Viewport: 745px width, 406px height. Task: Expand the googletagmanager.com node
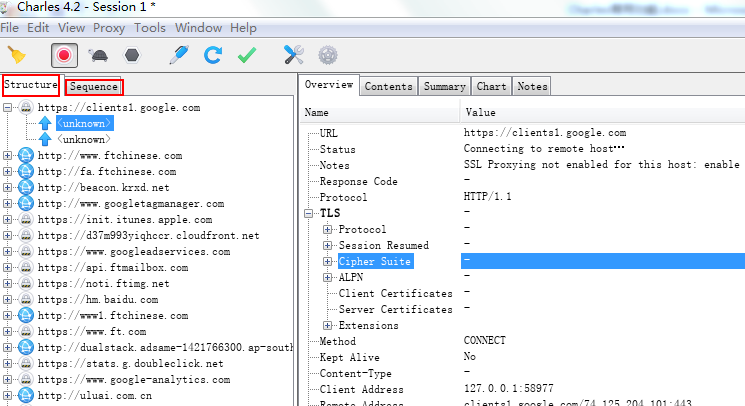pyautogui.click(x=7, y=204)
